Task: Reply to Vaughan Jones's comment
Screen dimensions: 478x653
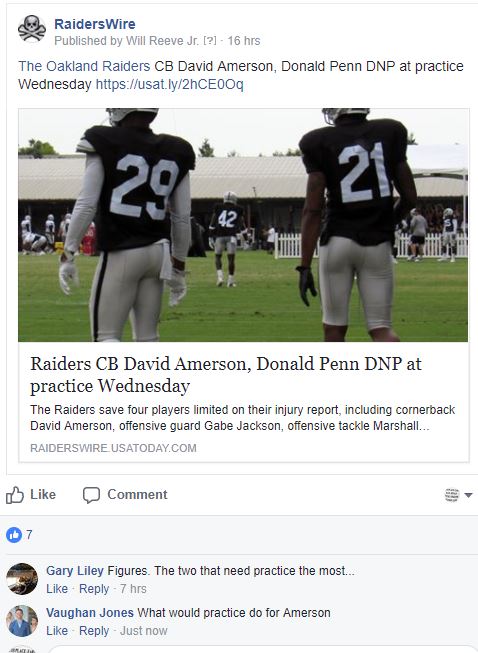Action: click(x=94, y=631)
